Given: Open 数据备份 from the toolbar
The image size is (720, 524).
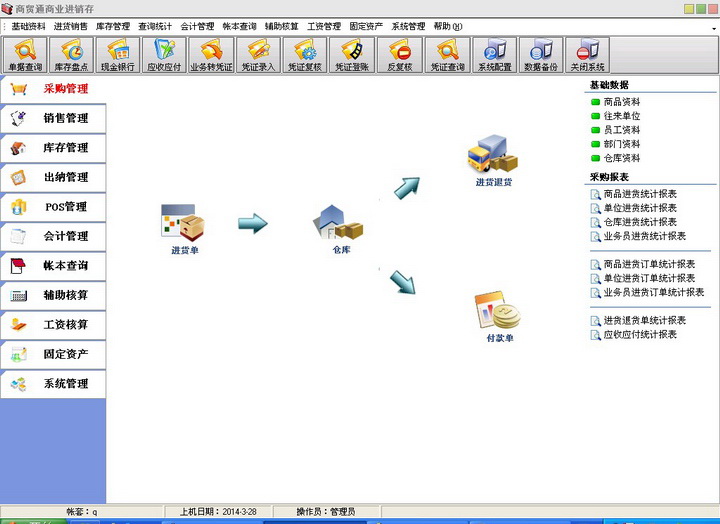Looking at the screenshot, I should tap(541, 55).
